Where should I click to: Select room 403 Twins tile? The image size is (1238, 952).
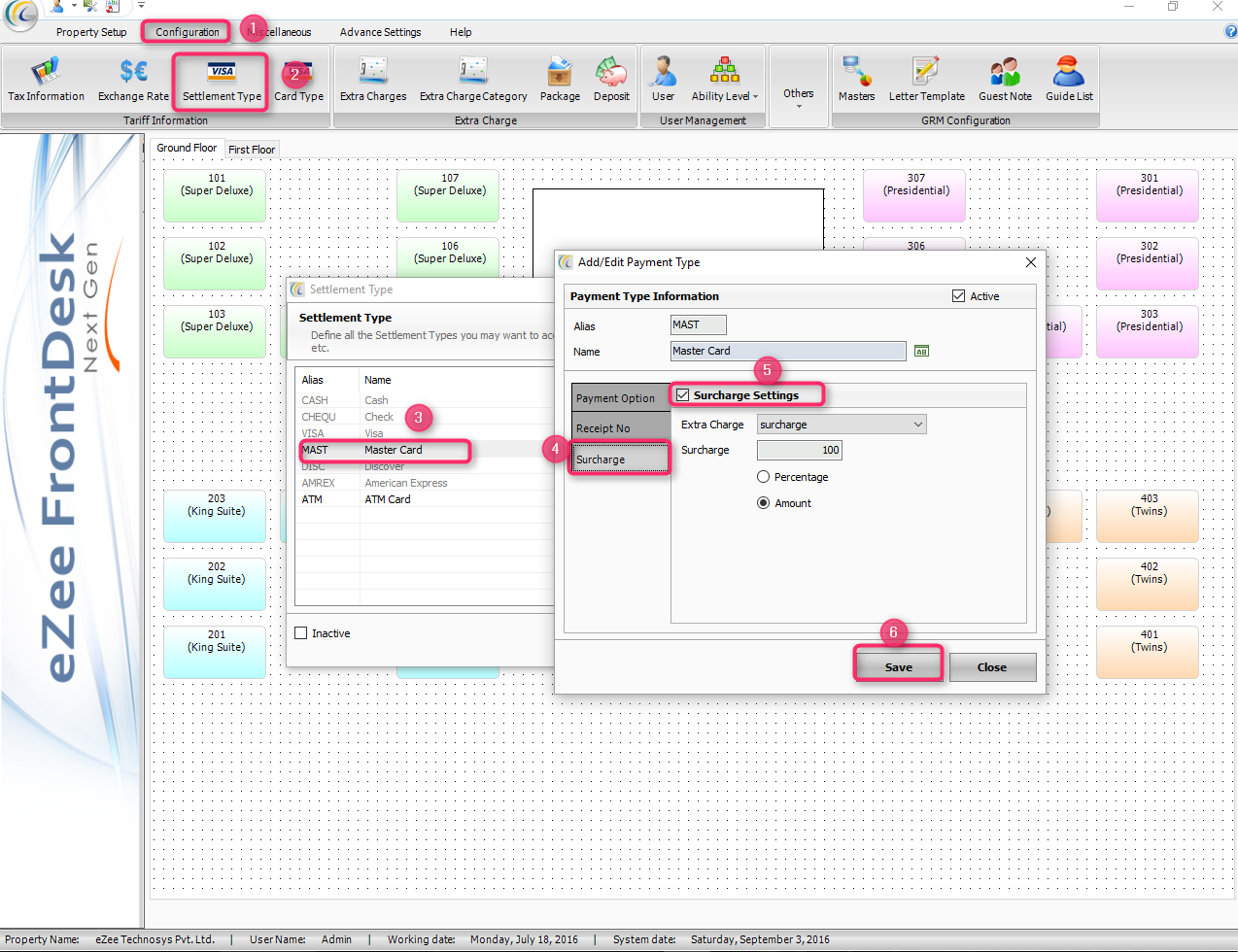click(x=1148, y=516)
